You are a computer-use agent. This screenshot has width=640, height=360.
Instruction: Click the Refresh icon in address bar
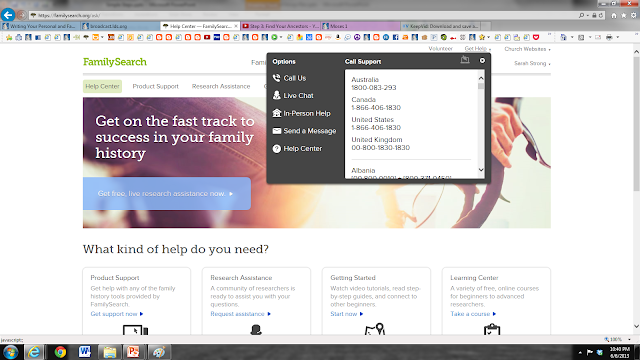[x=601, y=16]
